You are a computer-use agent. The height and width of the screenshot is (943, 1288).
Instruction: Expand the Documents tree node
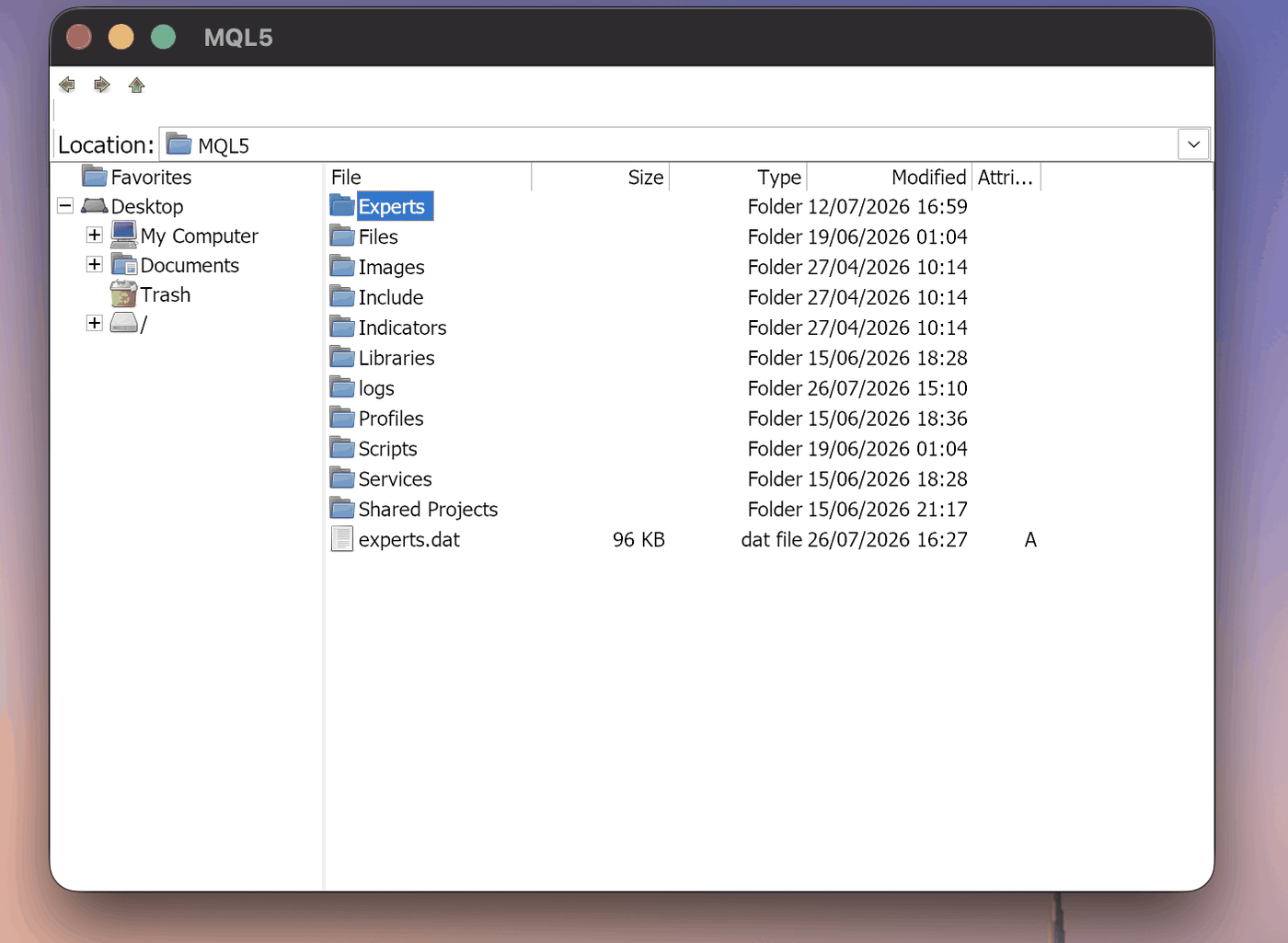click(95, 264)
